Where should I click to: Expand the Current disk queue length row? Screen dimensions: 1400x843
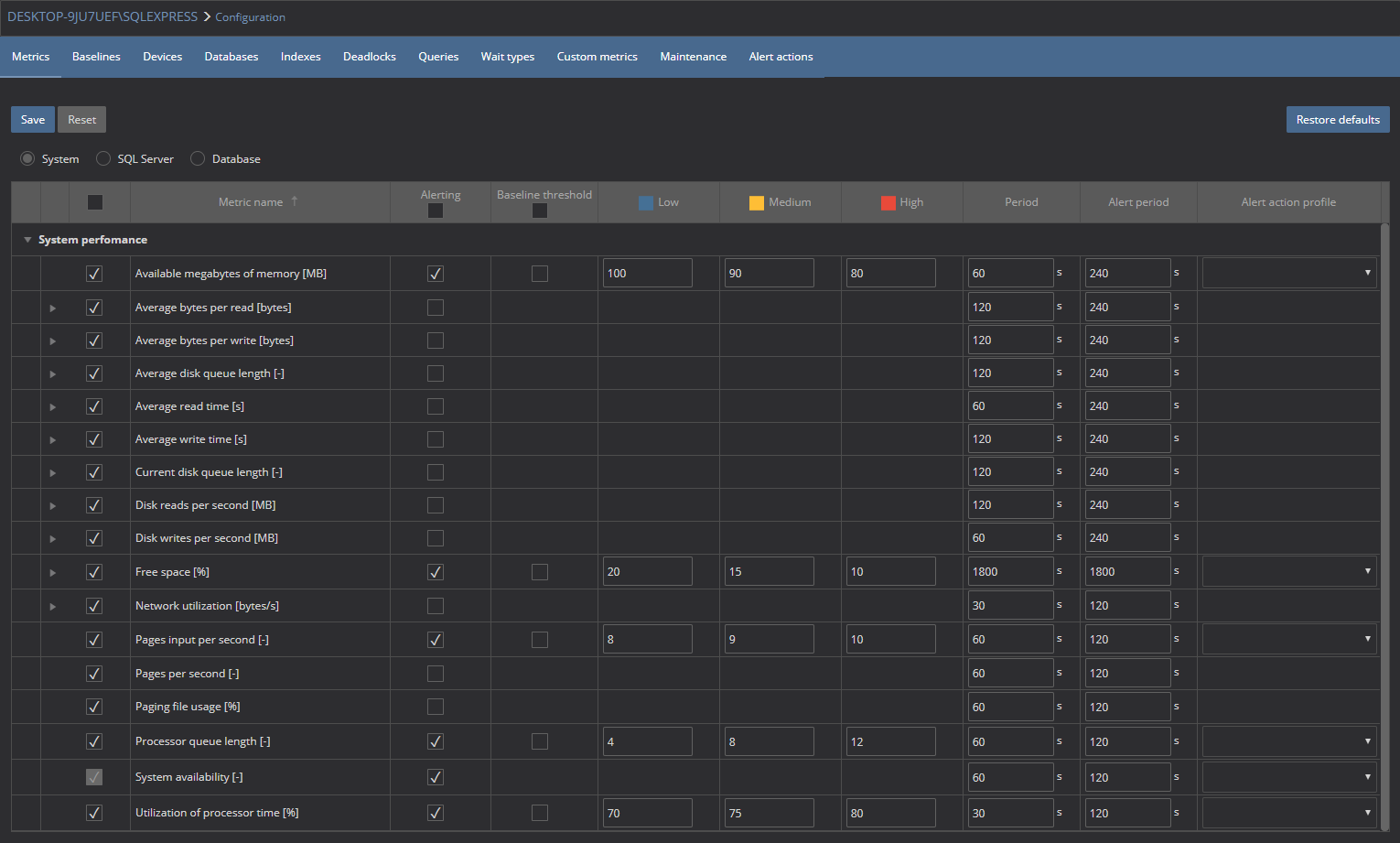pos(53,473)
